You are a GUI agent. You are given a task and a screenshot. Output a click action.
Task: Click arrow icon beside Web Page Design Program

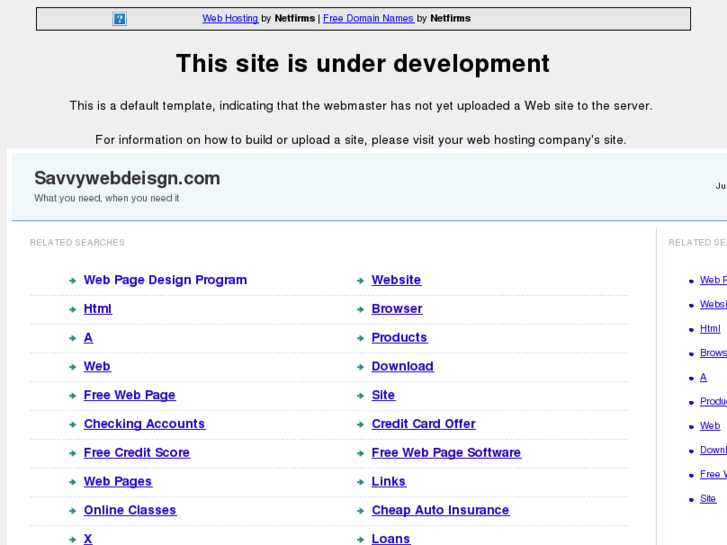[72, 281]
